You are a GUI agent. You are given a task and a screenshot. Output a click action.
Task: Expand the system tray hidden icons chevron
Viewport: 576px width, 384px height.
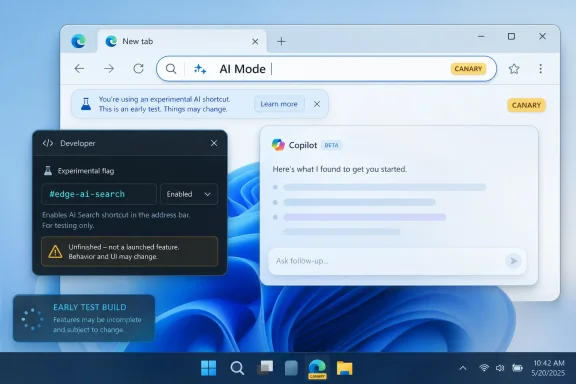tap(463, 368)
